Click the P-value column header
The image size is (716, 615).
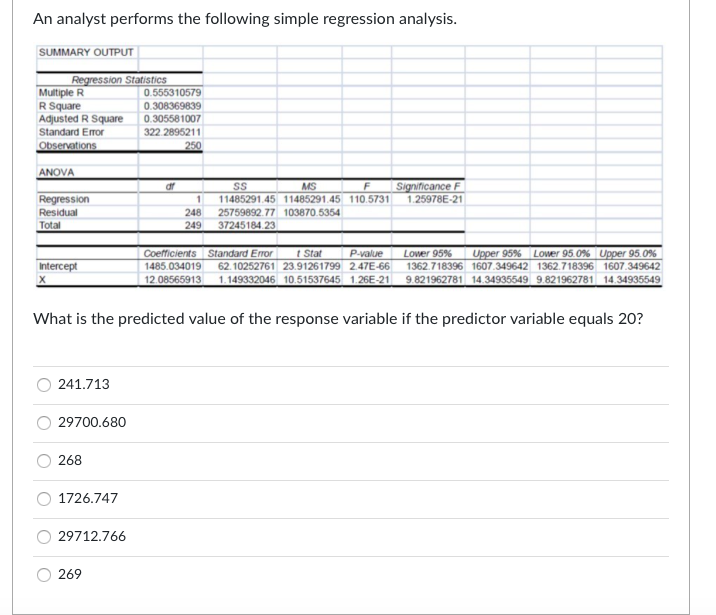(366, 253)
